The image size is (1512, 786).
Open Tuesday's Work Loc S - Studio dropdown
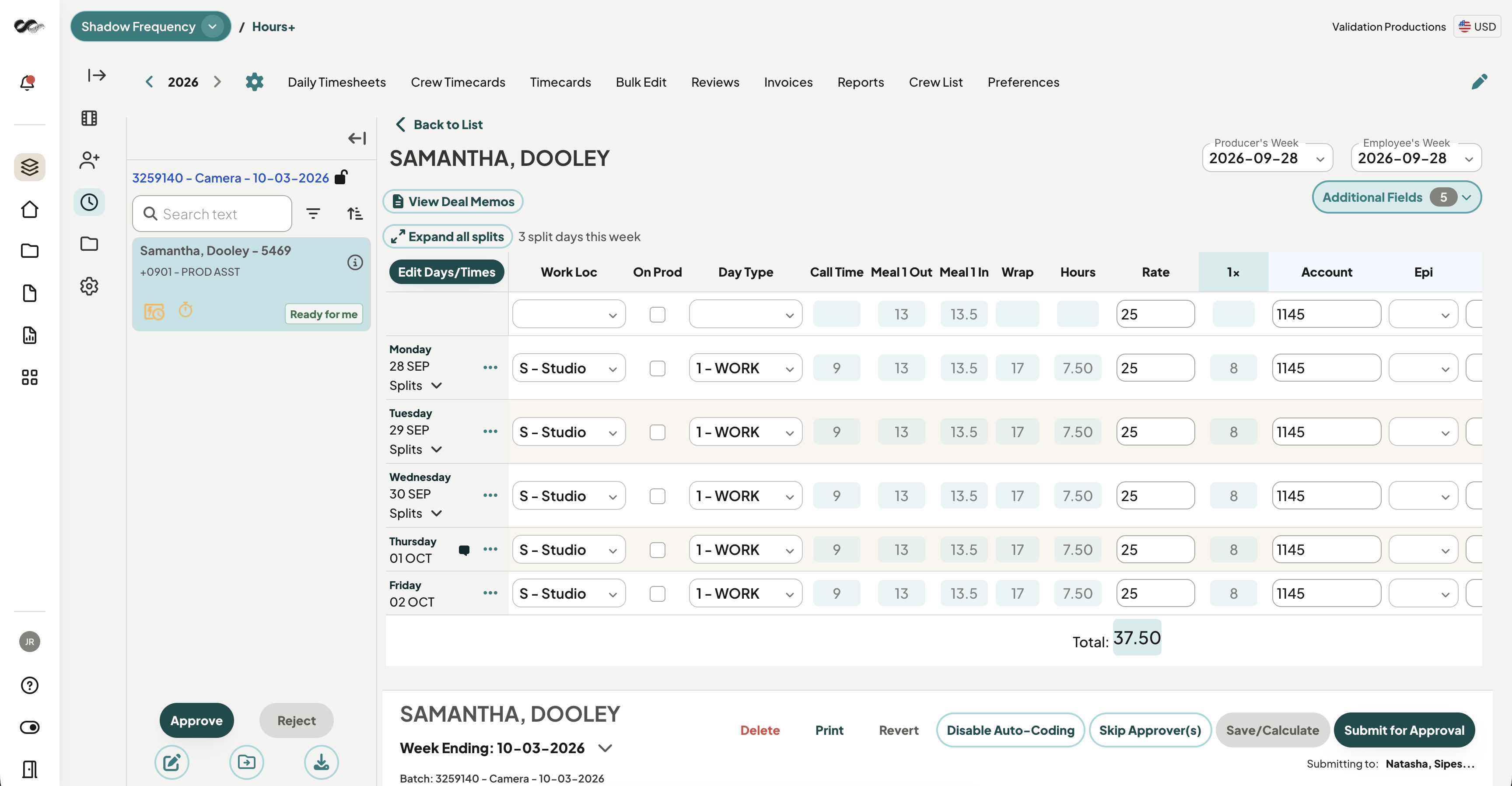coord(568,432)
